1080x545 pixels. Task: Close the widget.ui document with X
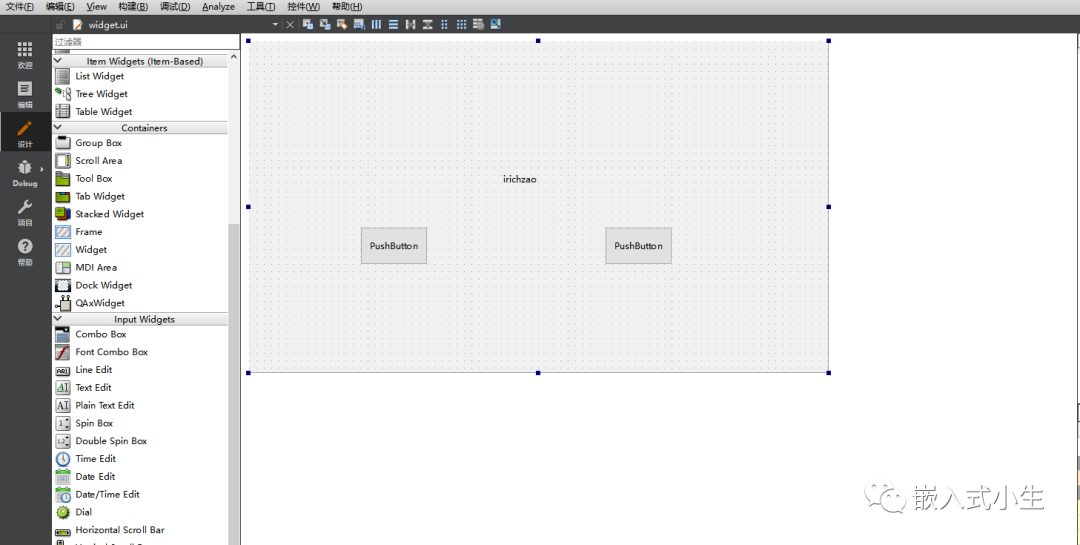coord(290,24)
